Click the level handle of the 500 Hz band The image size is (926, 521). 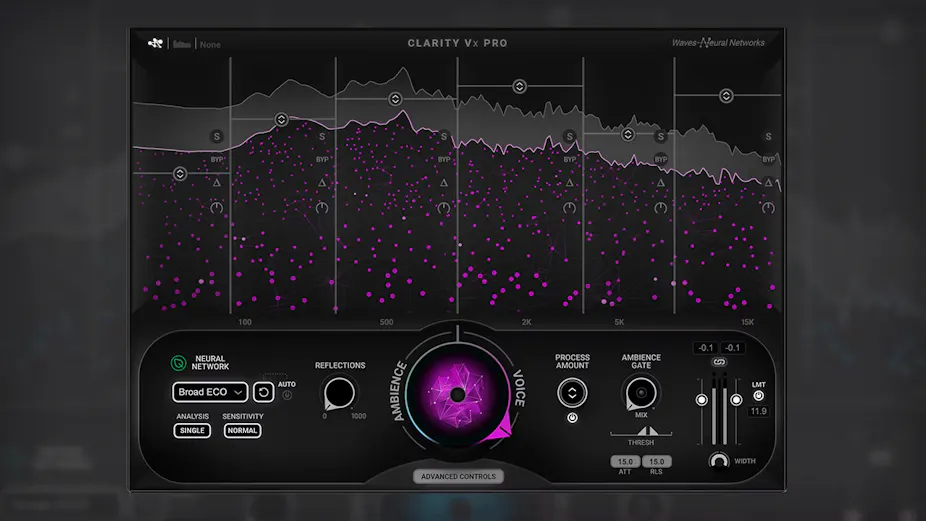(x=395, y=99)
